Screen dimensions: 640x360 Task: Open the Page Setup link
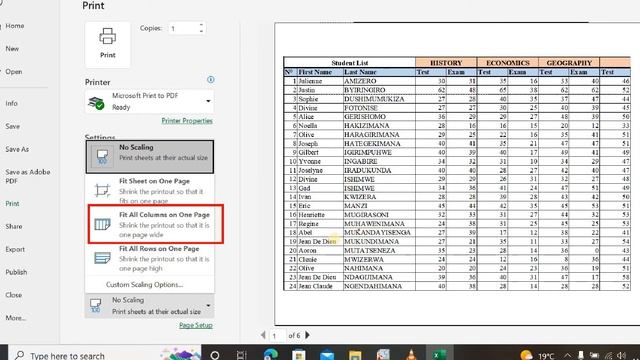click(x=196, y=325)
